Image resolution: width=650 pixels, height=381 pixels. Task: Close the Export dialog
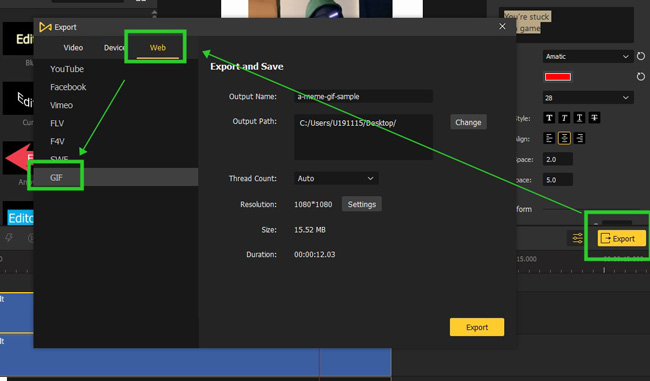(x=502, y=27)
